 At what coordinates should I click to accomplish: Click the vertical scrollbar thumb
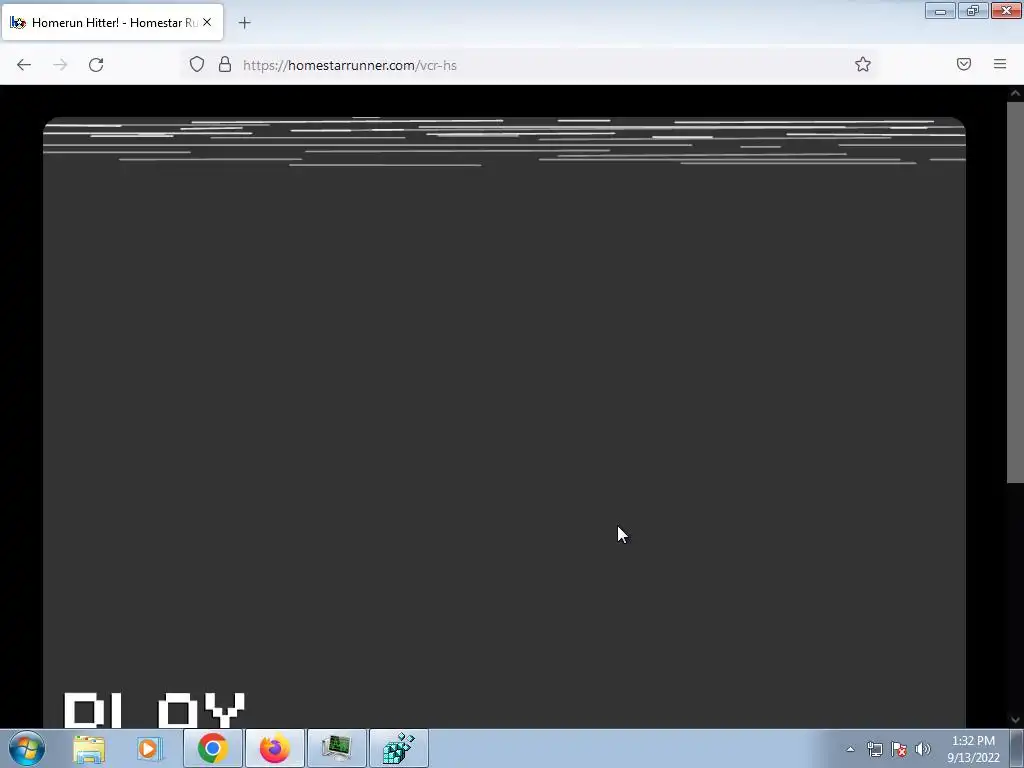pyautogui.click(x=1015, y=292)
